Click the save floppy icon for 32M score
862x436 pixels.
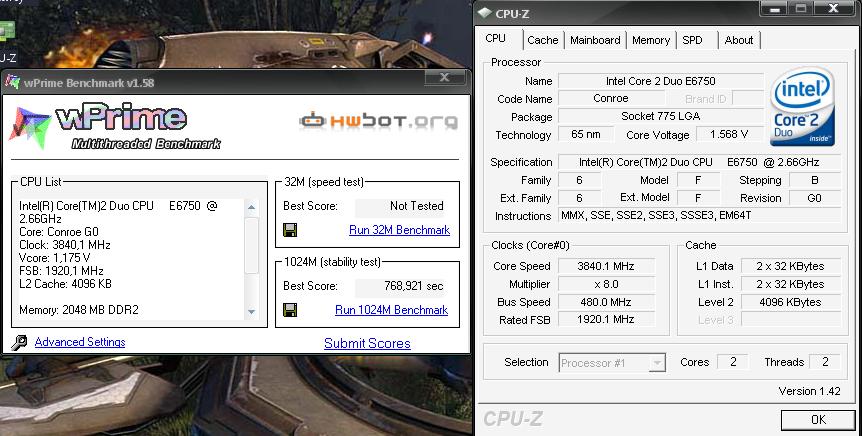pos(290,230)
